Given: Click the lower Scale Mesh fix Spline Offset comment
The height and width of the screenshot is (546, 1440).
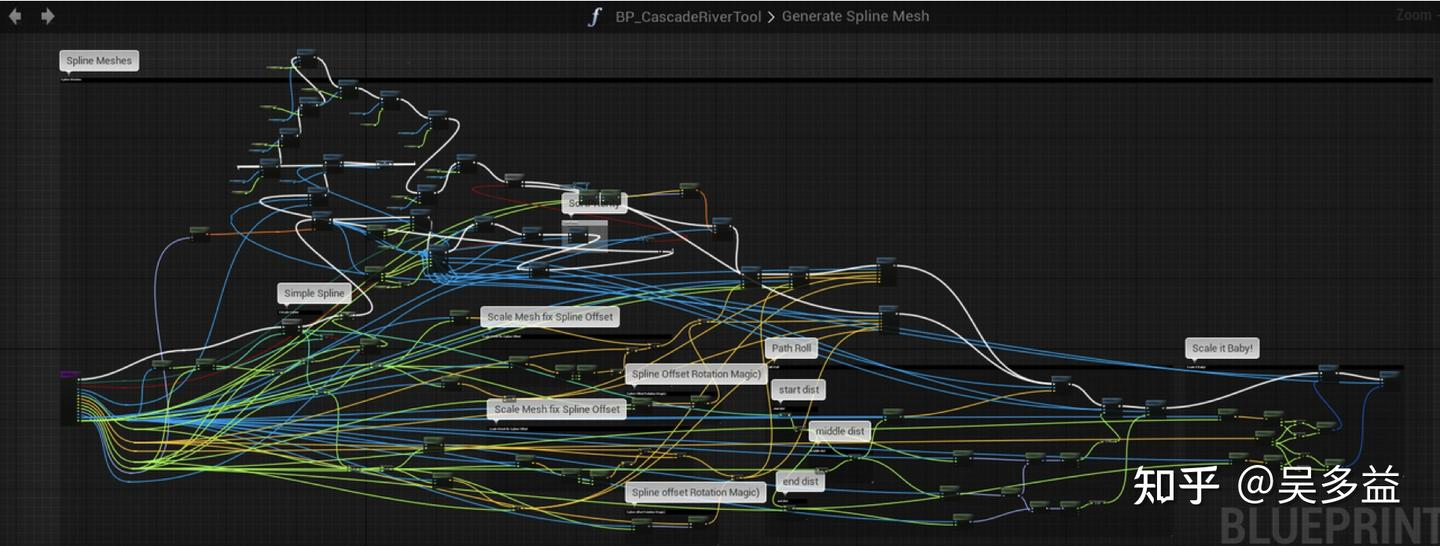Looking at the screenshot, I should (x=557, y=409).
